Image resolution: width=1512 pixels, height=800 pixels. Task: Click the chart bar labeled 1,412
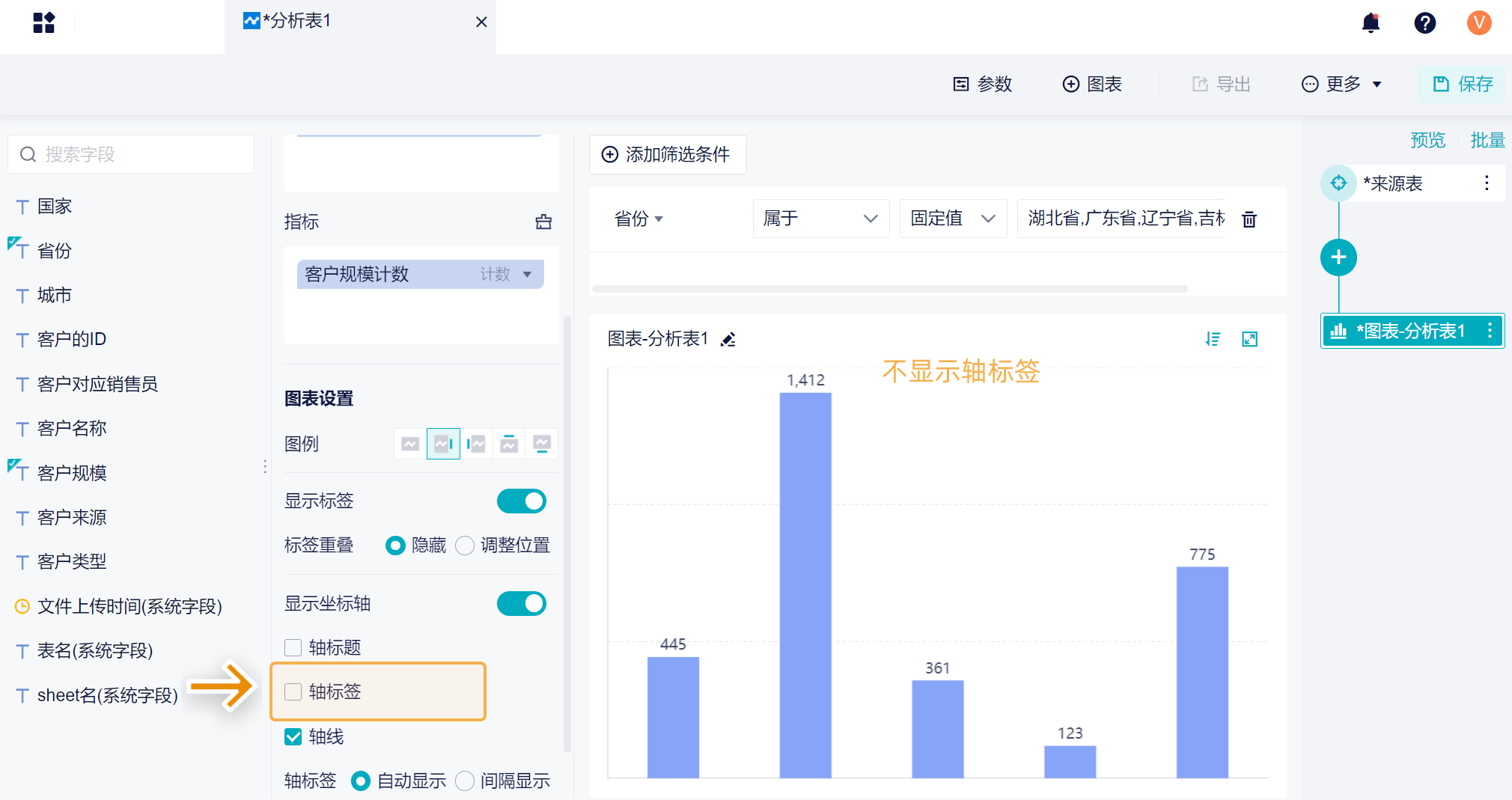pos(805,585)
